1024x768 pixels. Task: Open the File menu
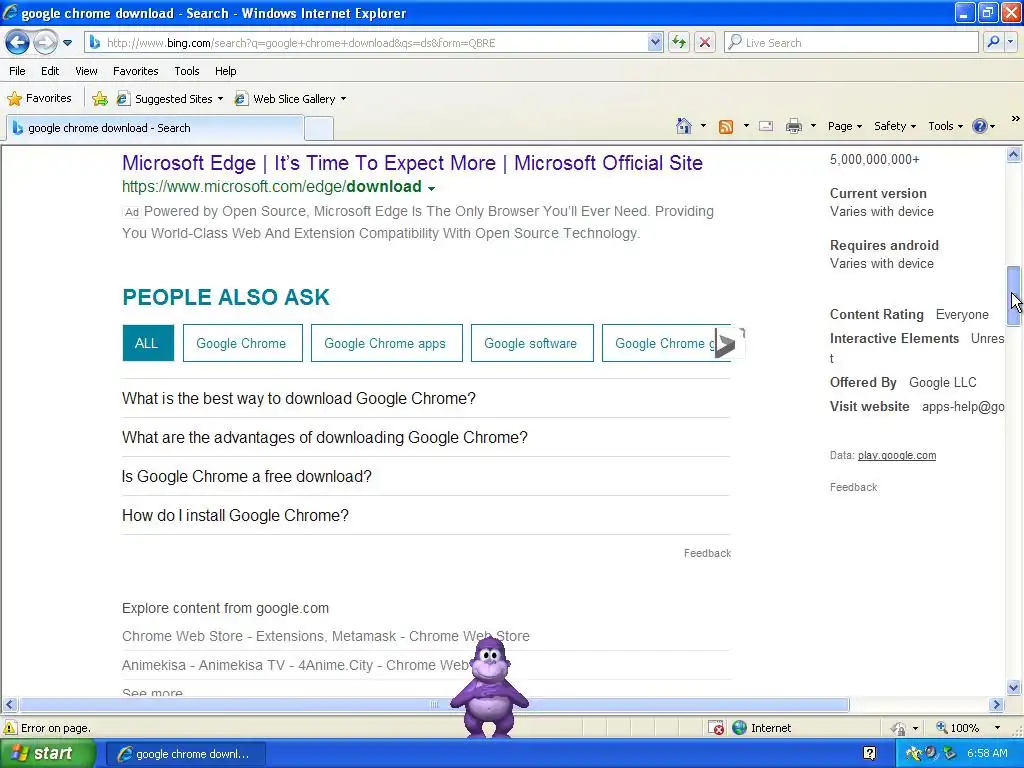click(x=18, y=71)
